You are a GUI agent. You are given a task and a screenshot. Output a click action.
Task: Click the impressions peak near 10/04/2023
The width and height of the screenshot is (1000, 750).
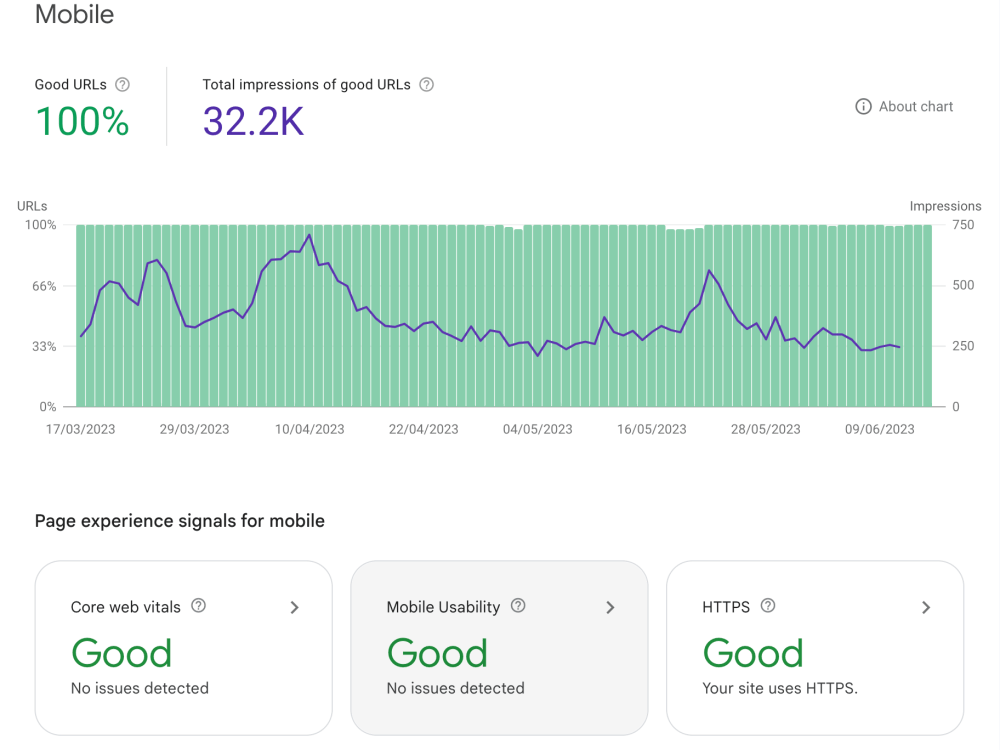309,235
